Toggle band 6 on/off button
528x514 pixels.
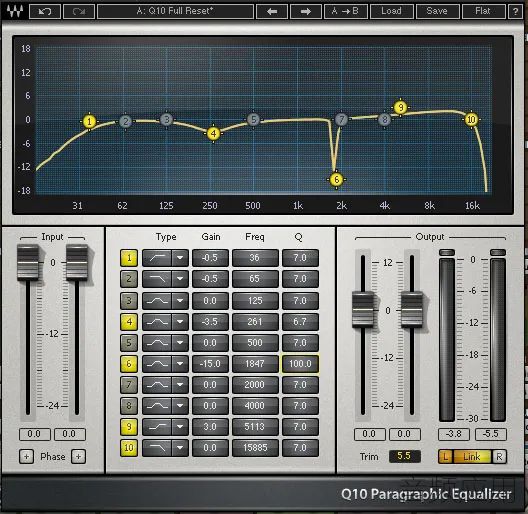[x=129, y=364]
